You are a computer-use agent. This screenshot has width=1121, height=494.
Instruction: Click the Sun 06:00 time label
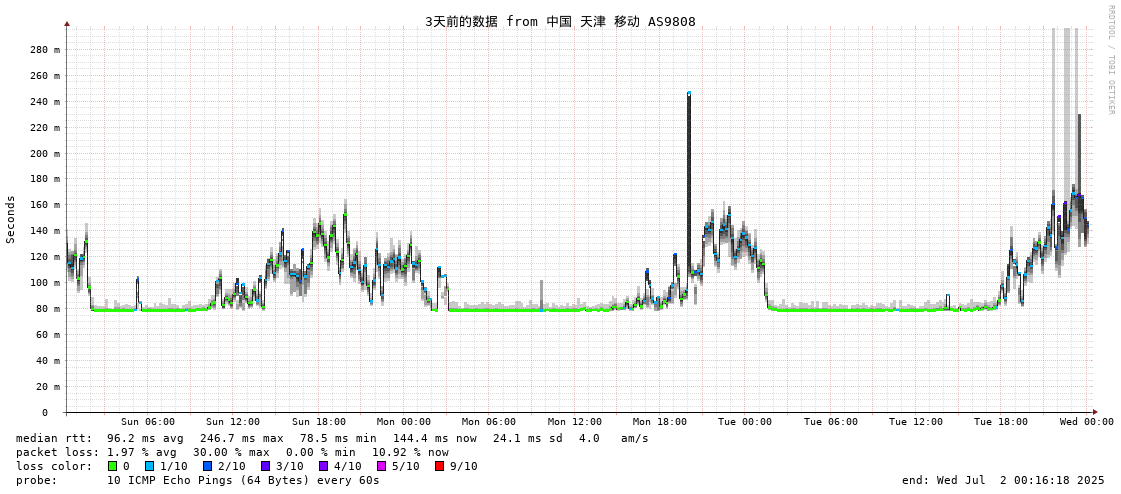(148, 422)
